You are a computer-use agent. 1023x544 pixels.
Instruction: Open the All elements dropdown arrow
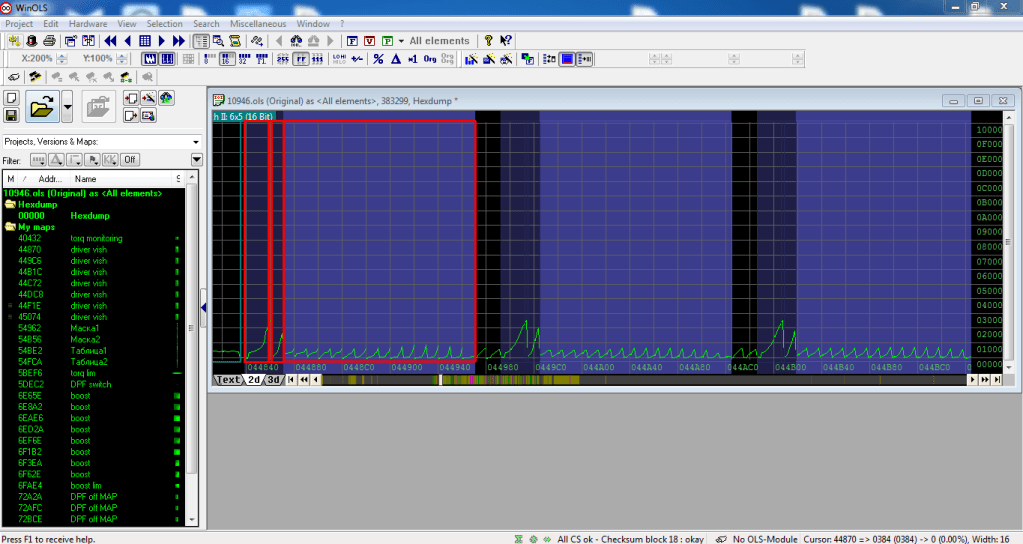coord(401,41)
